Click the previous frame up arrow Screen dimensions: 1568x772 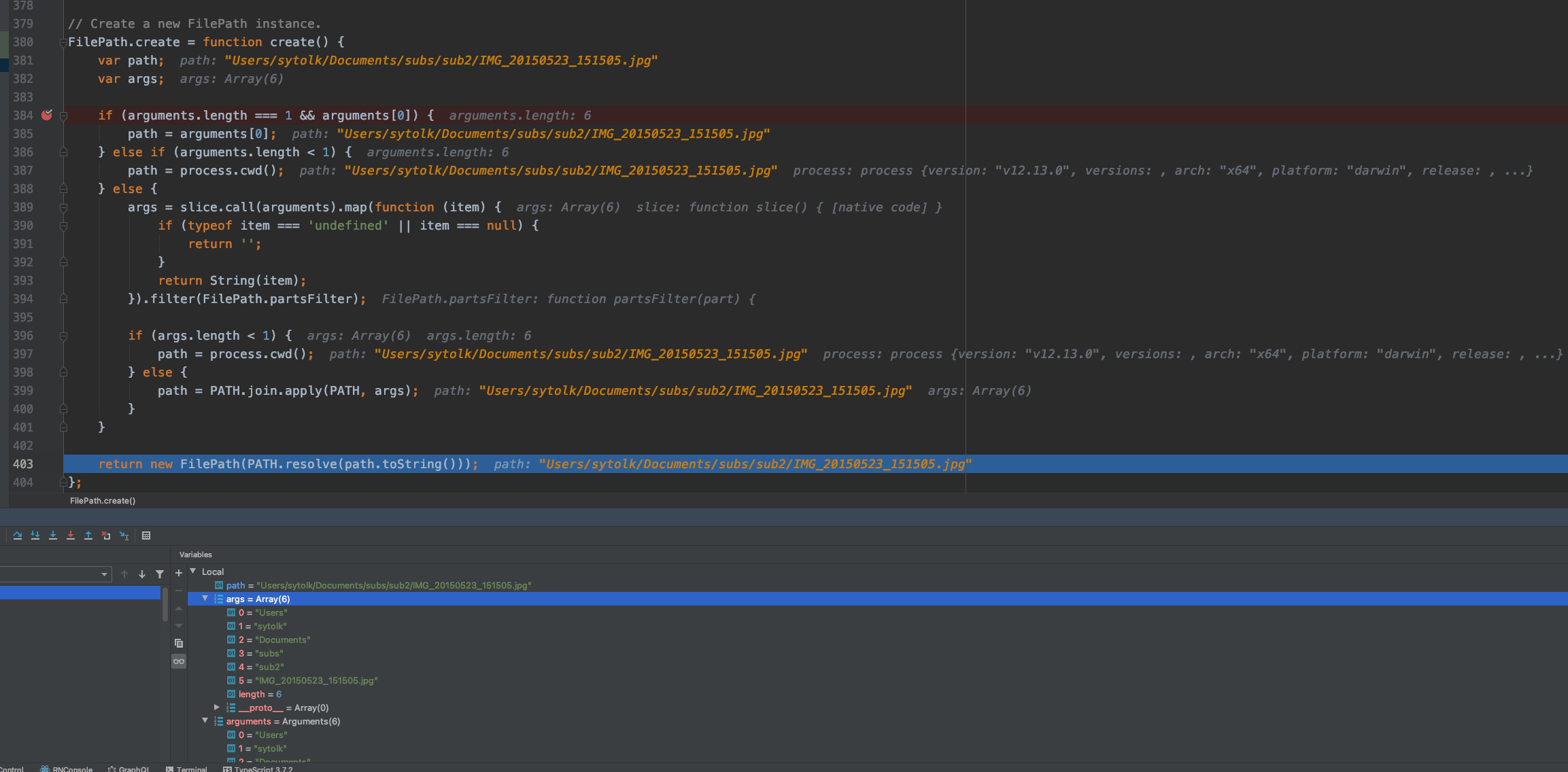[x=124, y=574]
